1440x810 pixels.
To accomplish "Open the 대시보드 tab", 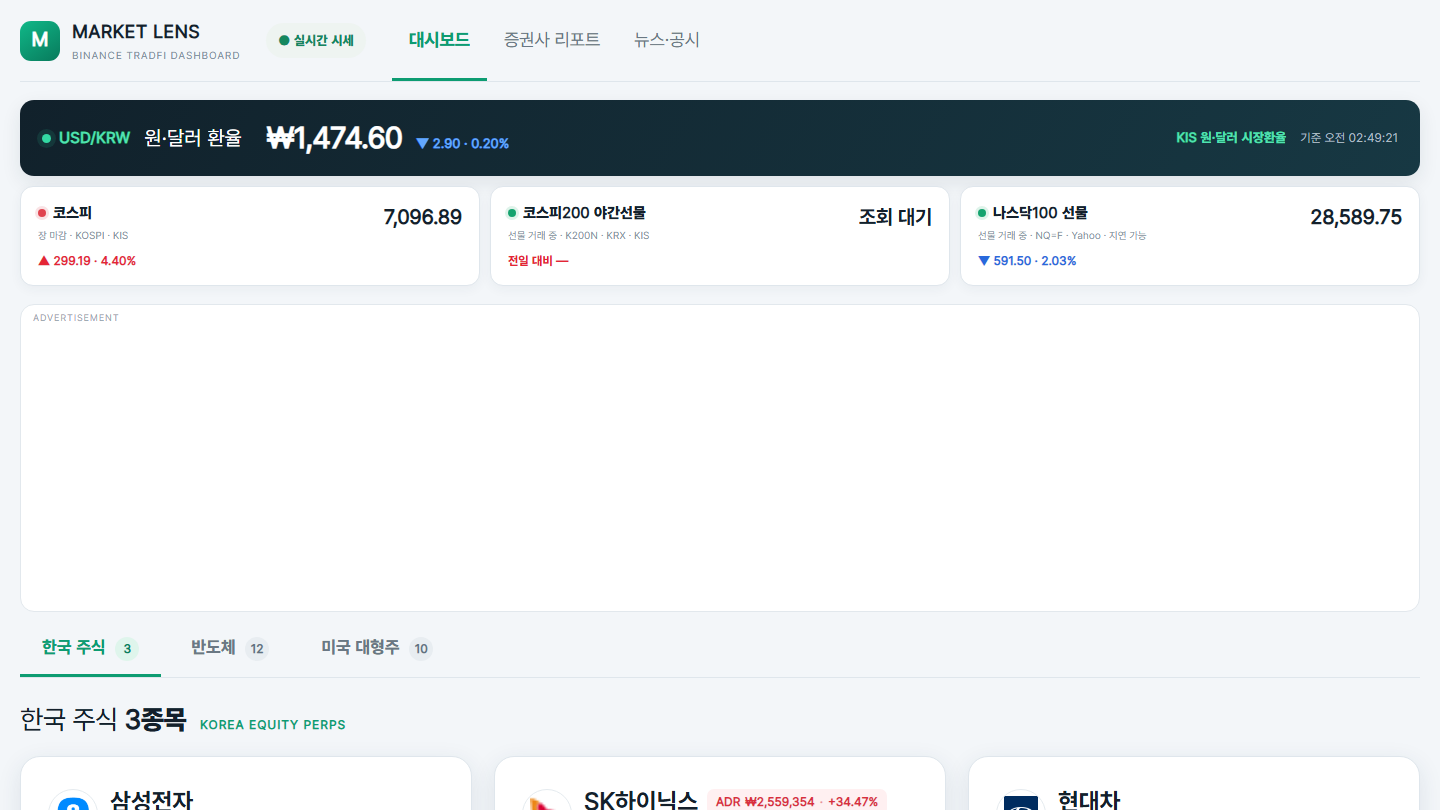I will click(x=439, y=40).
